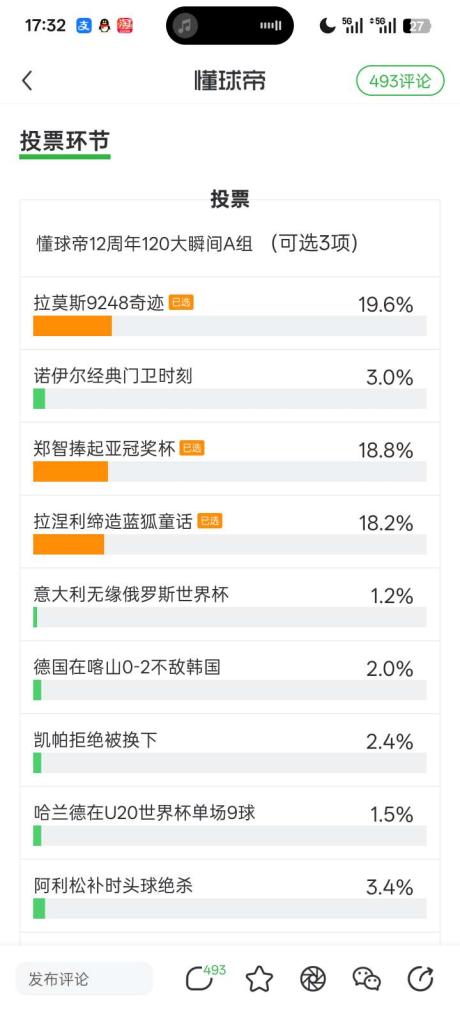Select the 阿利松补时头球绝杀 vote option
The width and height of the screenshot is (460, 1012).
230,896
